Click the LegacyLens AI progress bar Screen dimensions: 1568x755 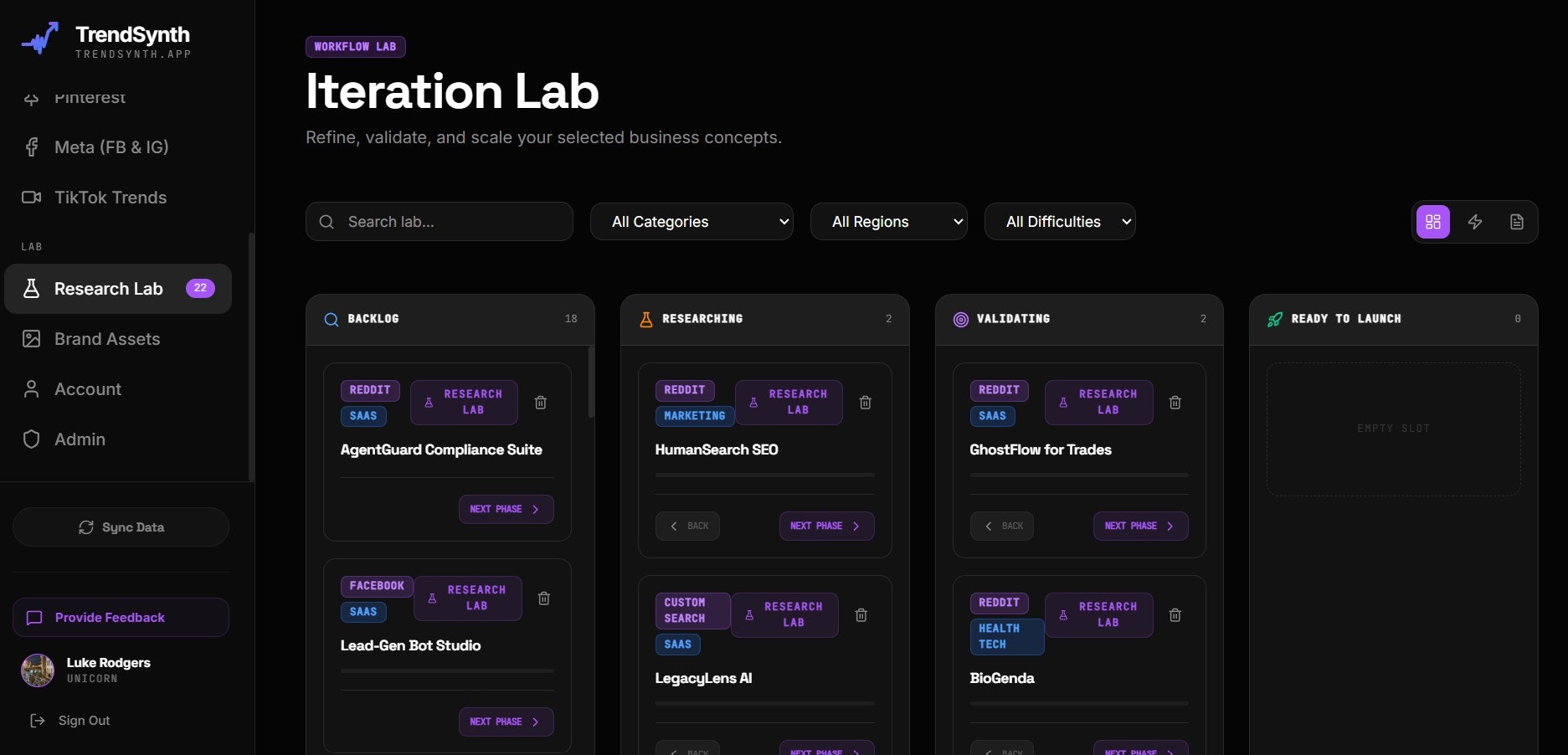pyautogui.click(x=765, y=703)
